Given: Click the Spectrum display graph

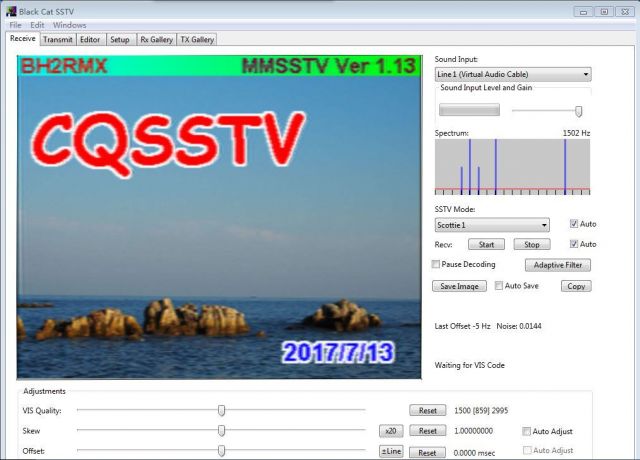Looking at the screenshot, I should click(512, 167).
